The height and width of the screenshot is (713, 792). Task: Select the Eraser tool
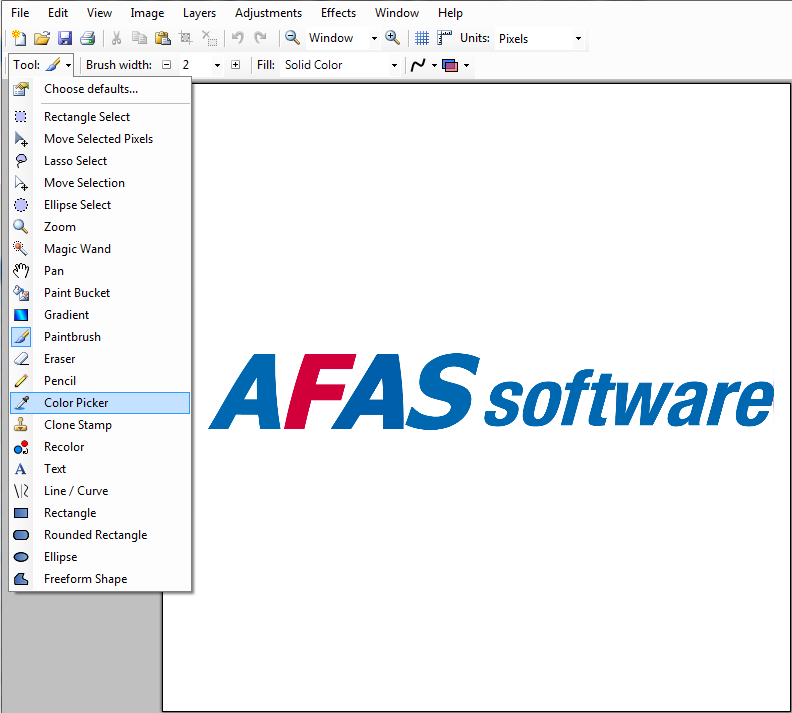[x=100, y=359]
